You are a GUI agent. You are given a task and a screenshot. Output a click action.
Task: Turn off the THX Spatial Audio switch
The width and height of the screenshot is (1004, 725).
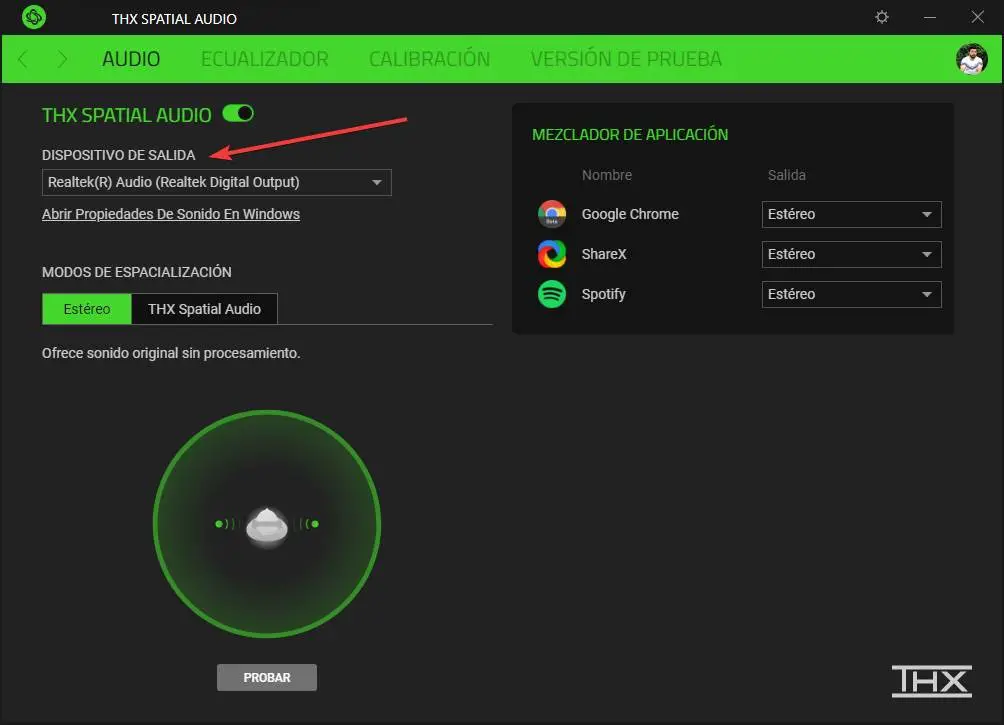[x=238, y=113]
